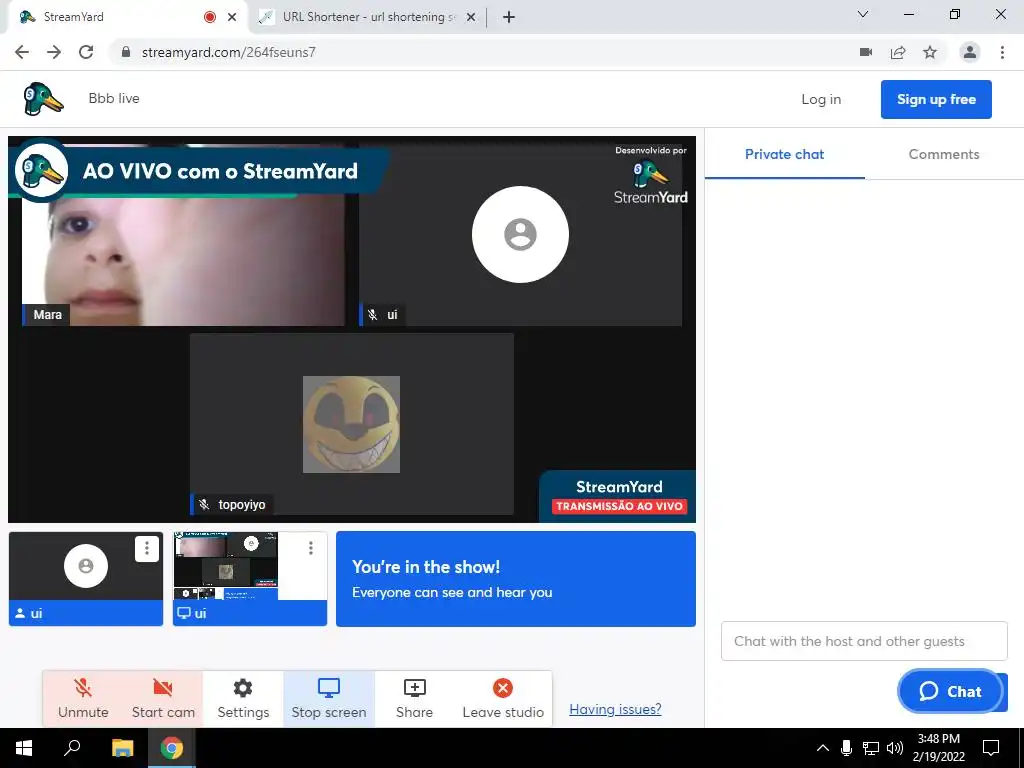Click microphone icon in system tray
The height and width of the screenshot is (768, 1024).
pos(846,748)
